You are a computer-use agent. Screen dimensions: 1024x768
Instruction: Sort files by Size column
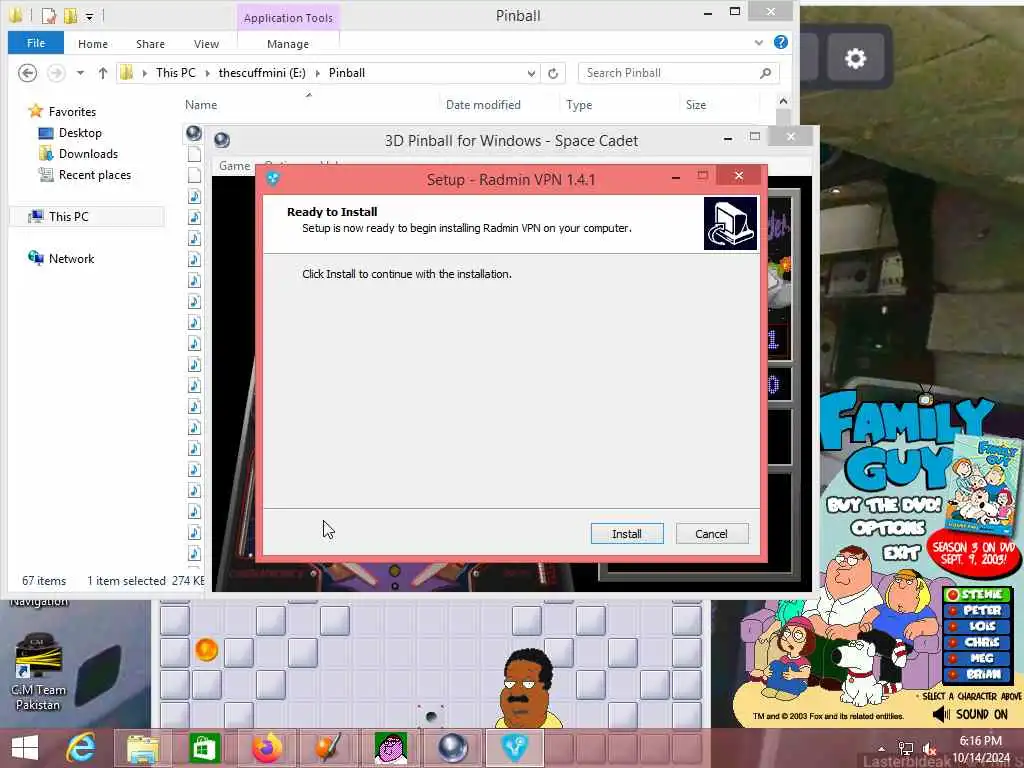click(x=696, y=104)
